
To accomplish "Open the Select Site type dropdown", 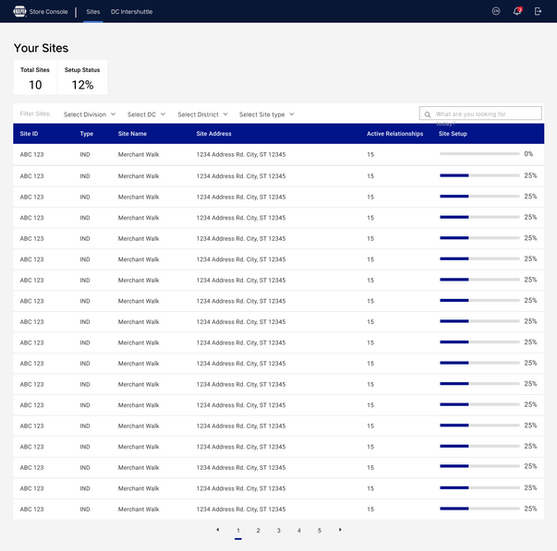I will (266, 114).
